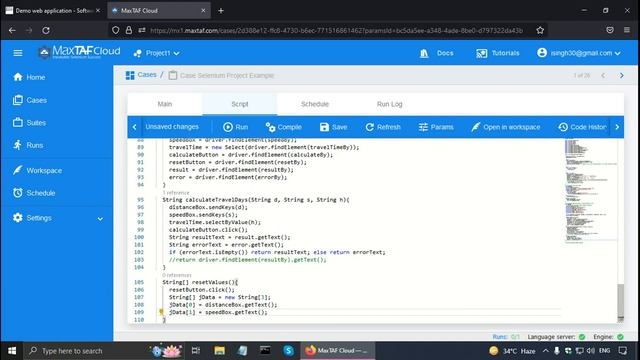The image size is (640, 360).
Task: Open the Pocket save icon
Action: [610, 30]
